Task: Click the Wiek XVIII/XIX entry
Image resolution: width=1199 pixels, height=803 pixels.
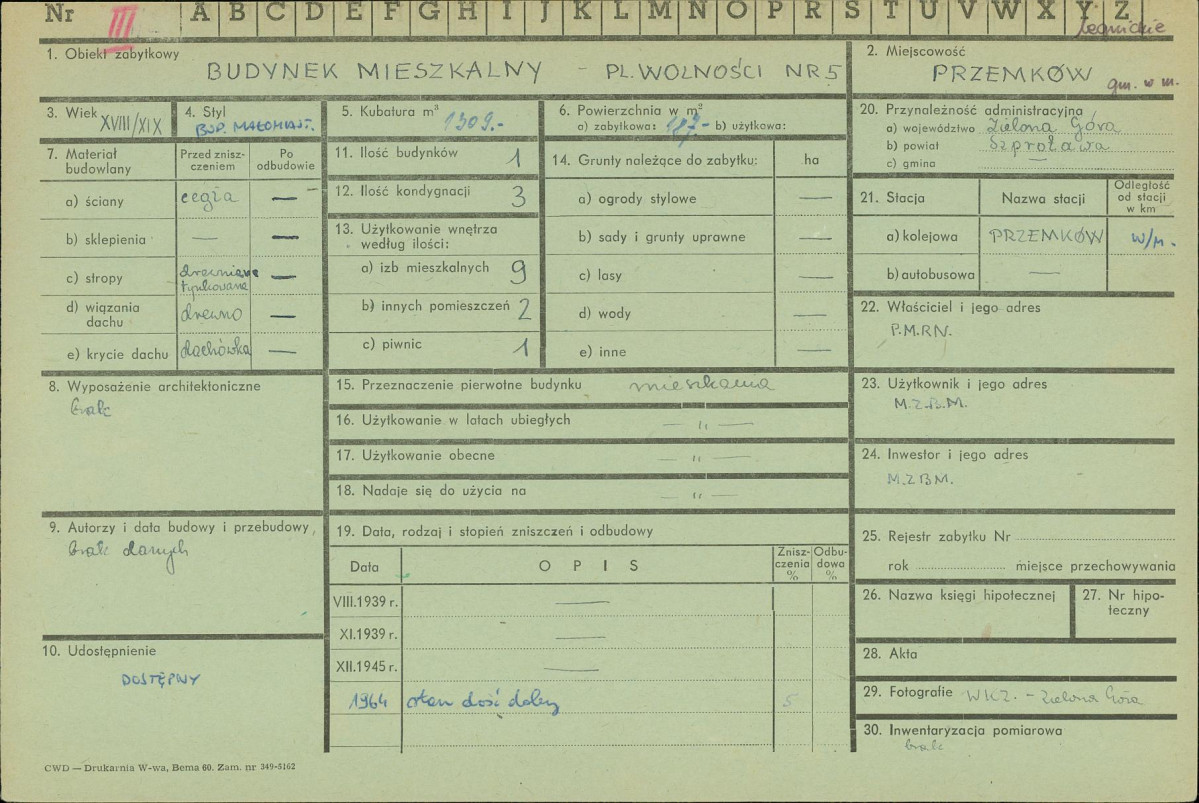Action: (x=131, y=125)
